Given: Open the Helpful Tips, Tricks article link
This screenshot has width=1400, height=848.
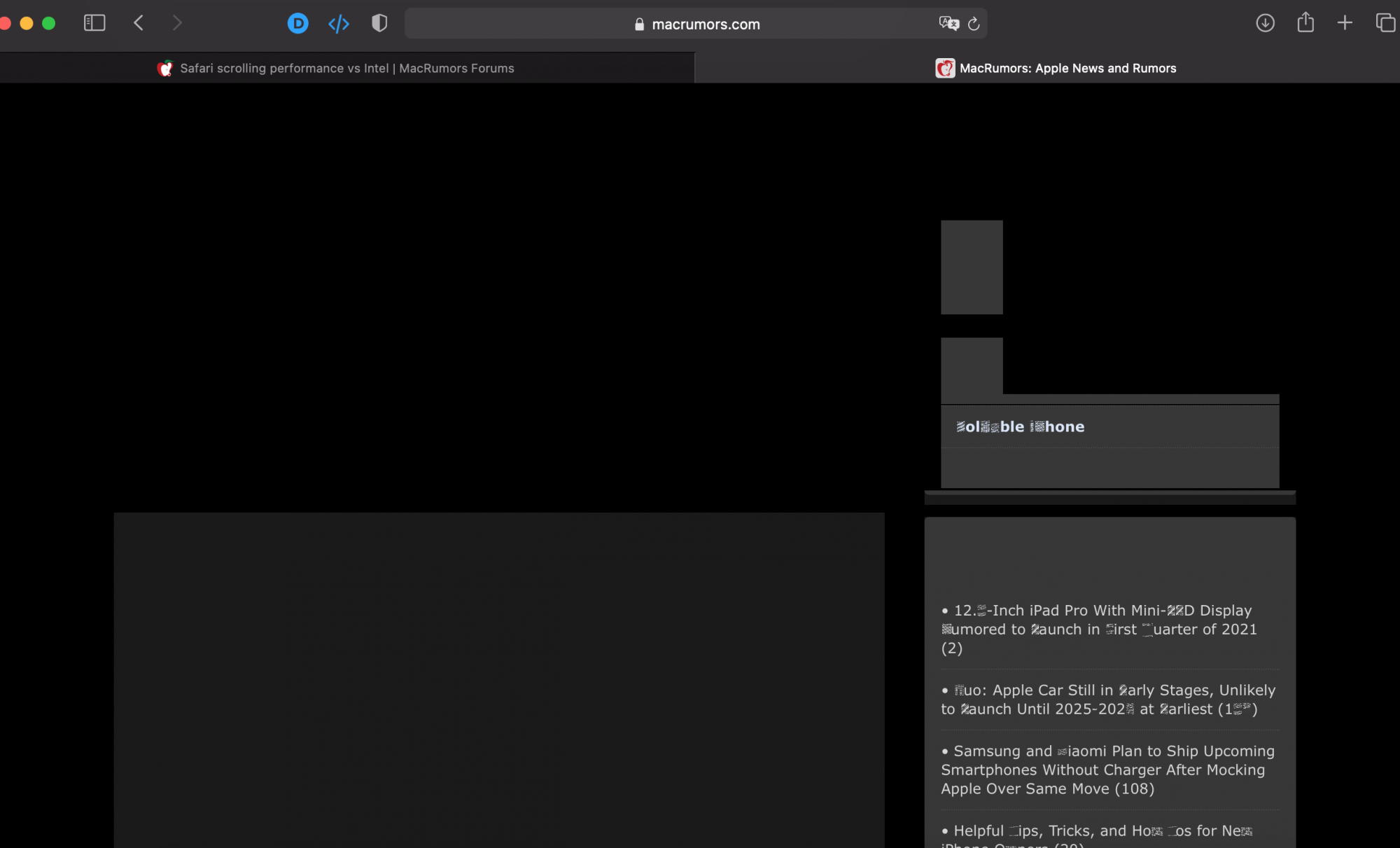Looking at the screenshot, I should 1097,835.
